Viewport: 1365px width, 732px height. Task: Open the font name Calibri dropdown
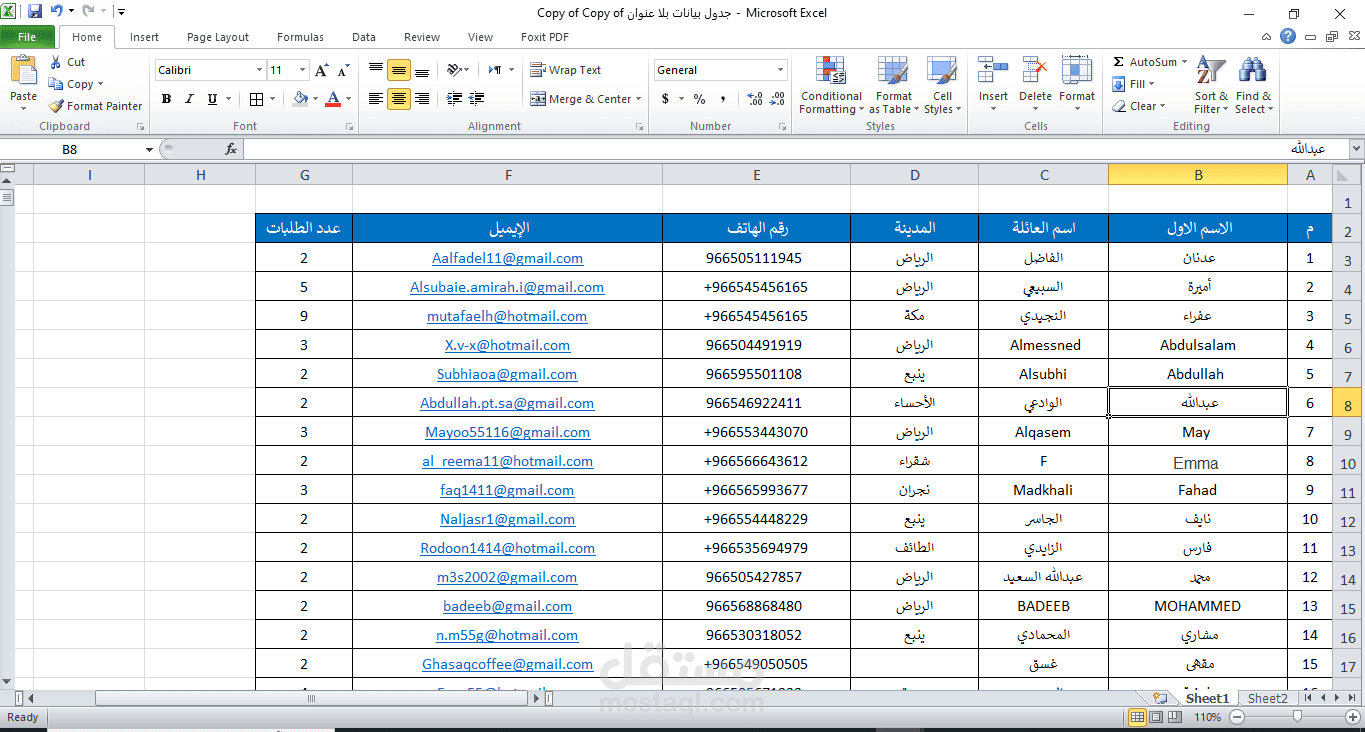[x=259, y=70]
